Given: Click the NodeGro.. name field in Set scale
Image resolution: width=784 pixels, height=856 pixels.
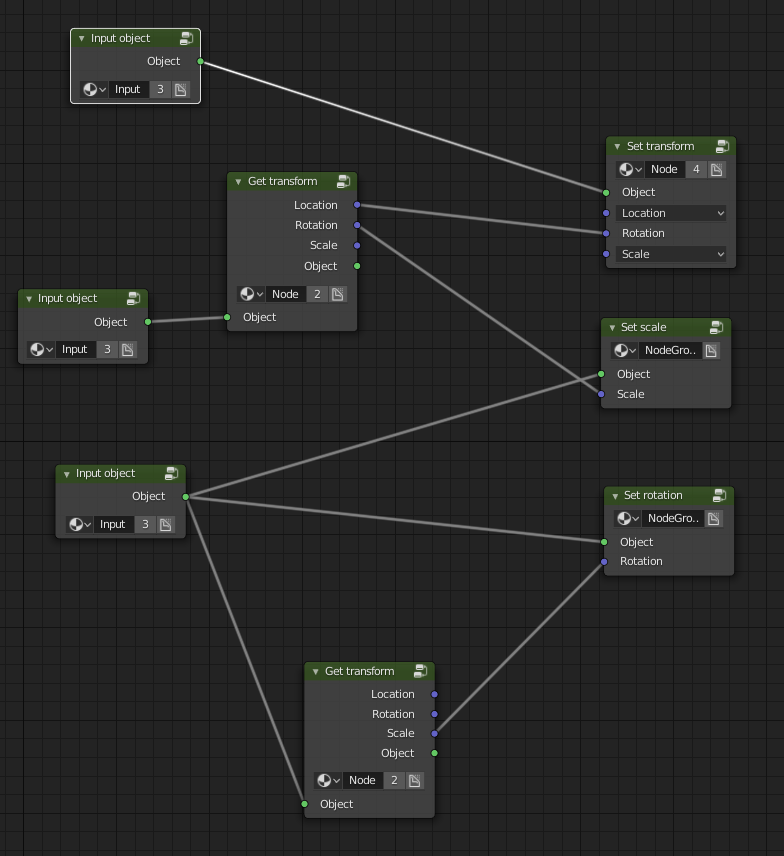Looking at the screenshot, I should coord(670,351).
